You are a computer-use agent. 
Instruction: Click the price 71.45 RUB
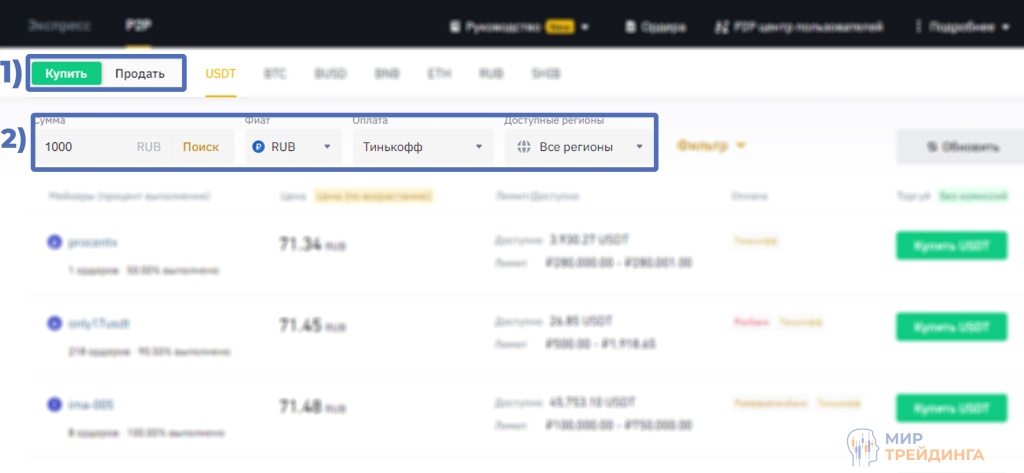pos(312,325)
